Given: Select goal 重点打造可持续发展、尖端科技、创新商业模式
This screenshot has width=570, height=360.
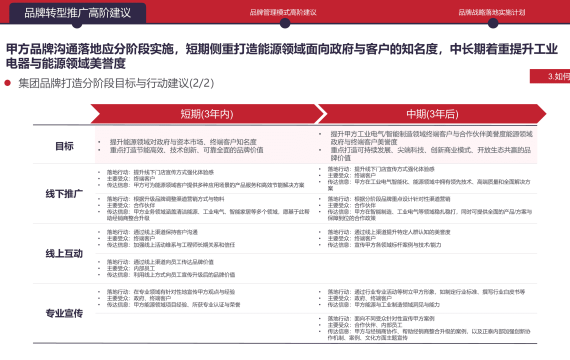Looking at the screenshot, I should pyautogui.click(x=431, y=154).
